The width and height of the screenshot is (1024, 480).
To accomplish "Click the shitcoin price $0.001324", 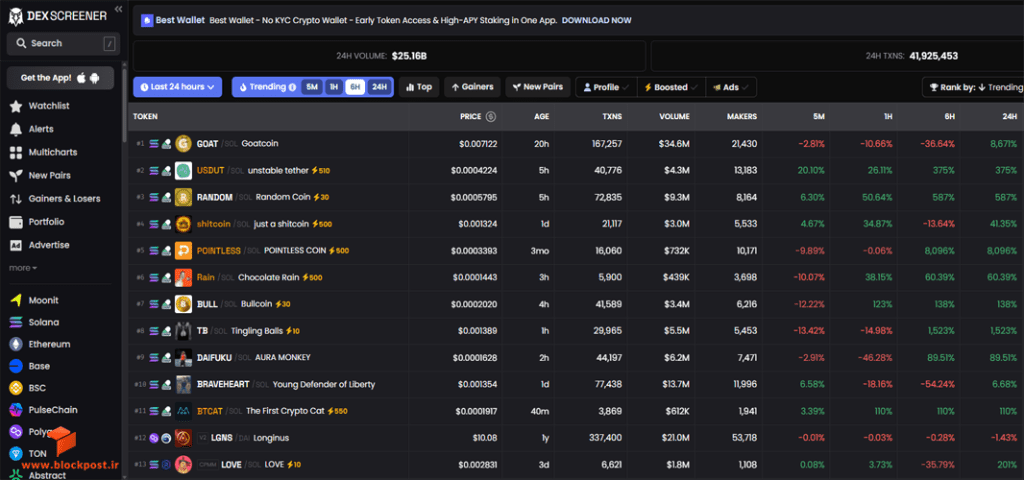I will pos(477,224).
